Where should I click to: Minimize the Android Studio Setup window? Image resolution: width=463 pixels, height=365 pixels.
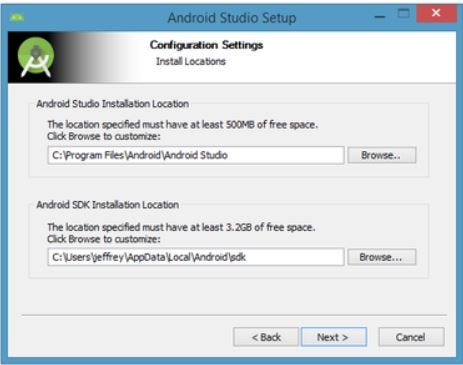point(380,16)
